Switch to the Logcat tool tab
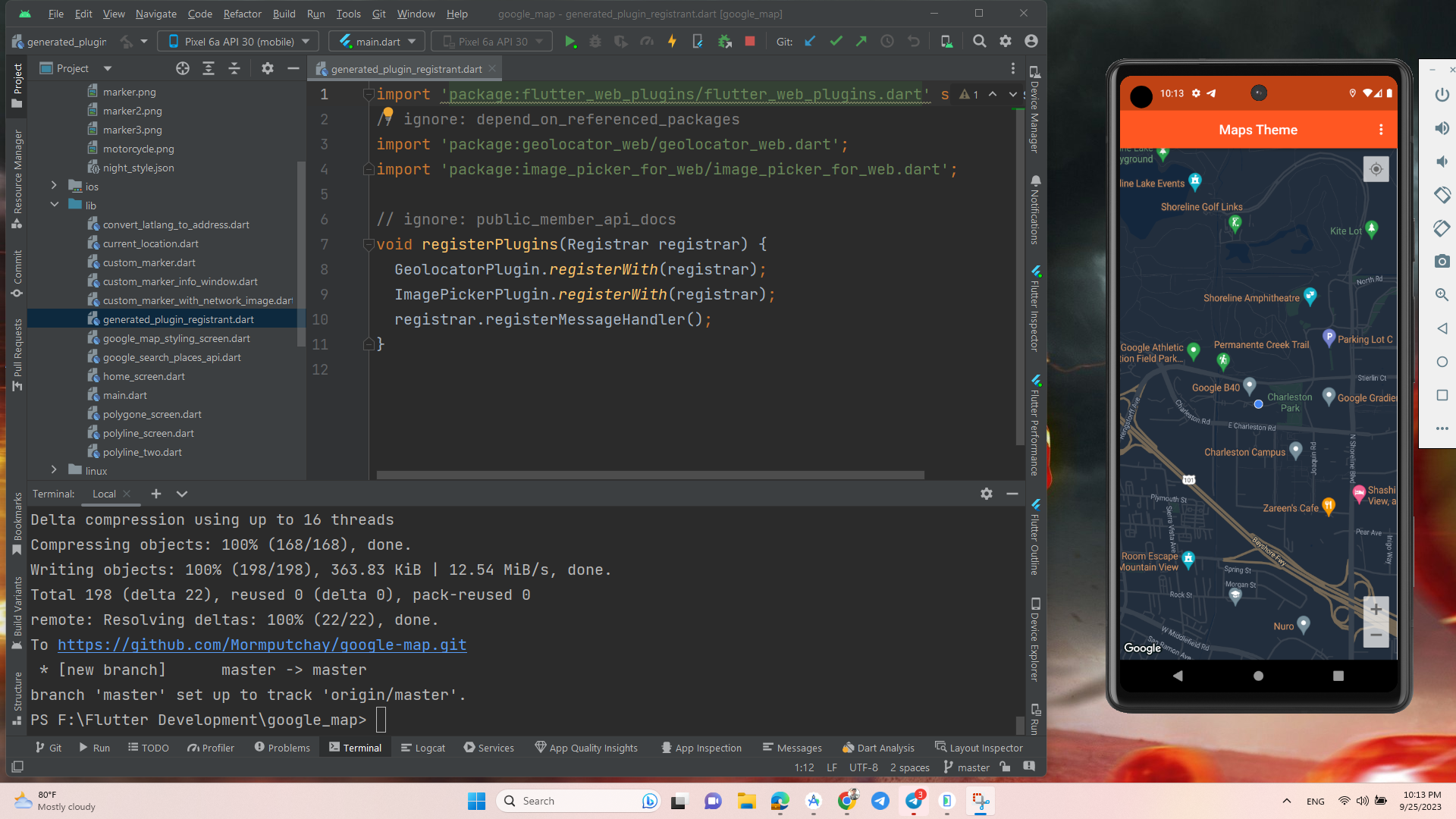 coord(423,748)
